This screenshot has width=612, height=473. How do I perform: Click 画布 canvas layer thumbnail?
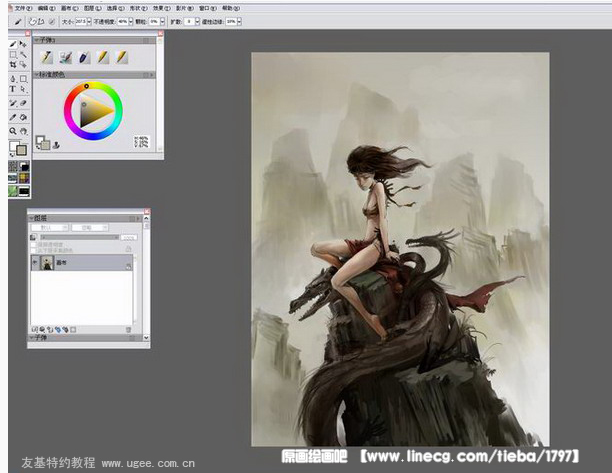click(x=48, y=263)
